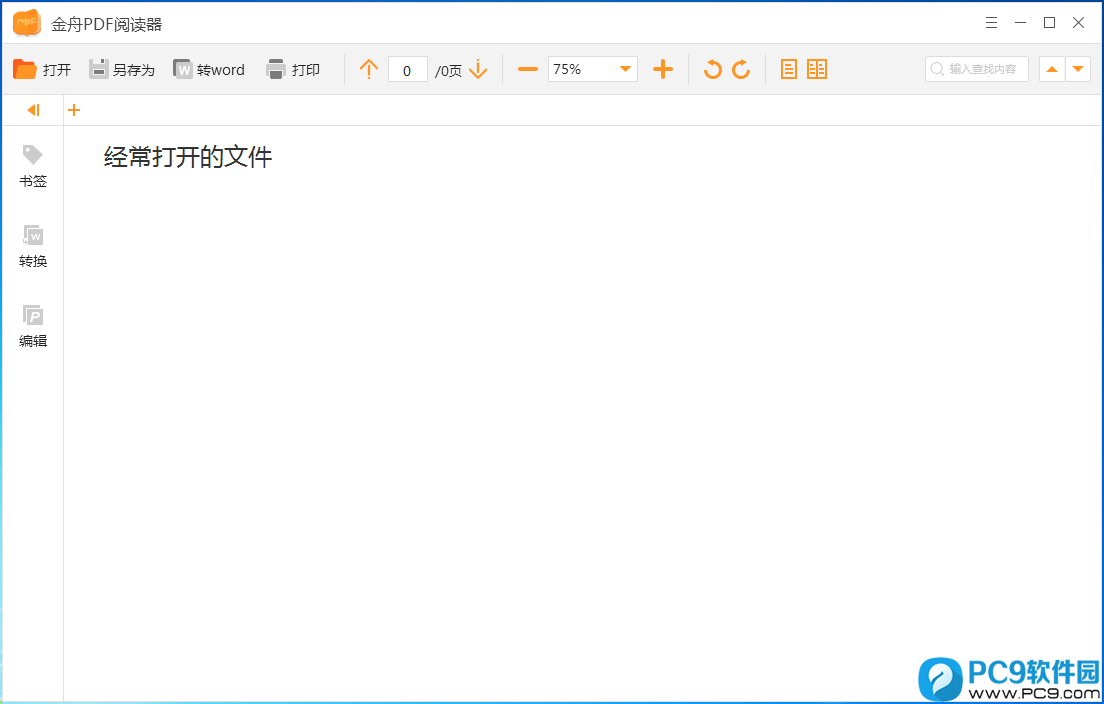Image resolution: width=1104 pixels, height=704 pixels.
Task: Minimize the PDF reader window
Action: (1020, 23)
